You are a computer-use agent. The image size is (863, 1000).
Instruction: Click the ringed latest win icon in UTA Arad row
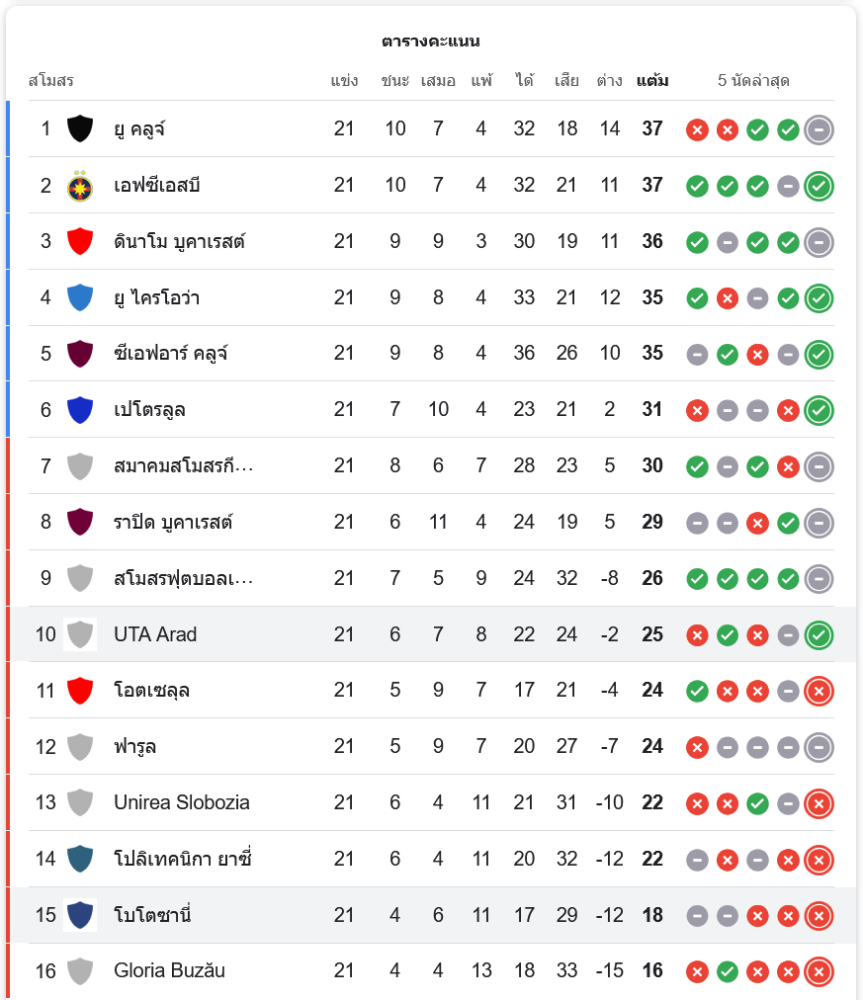click(819, 635)
